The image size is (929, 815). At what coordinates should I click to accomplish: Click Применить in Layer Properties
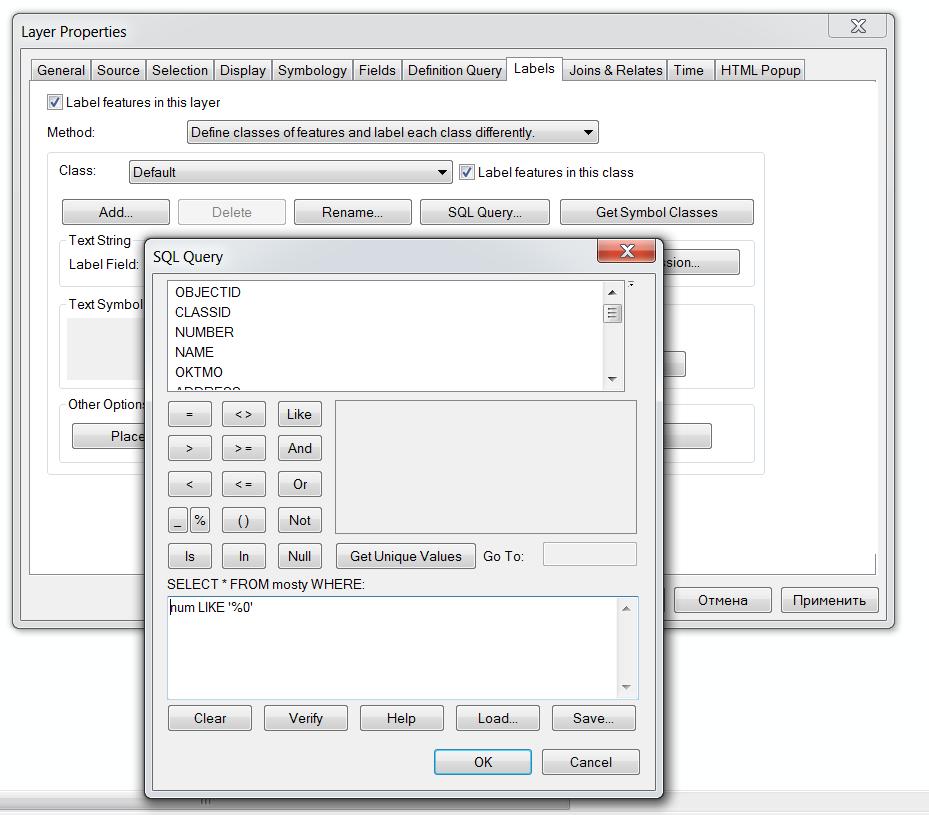829,600
